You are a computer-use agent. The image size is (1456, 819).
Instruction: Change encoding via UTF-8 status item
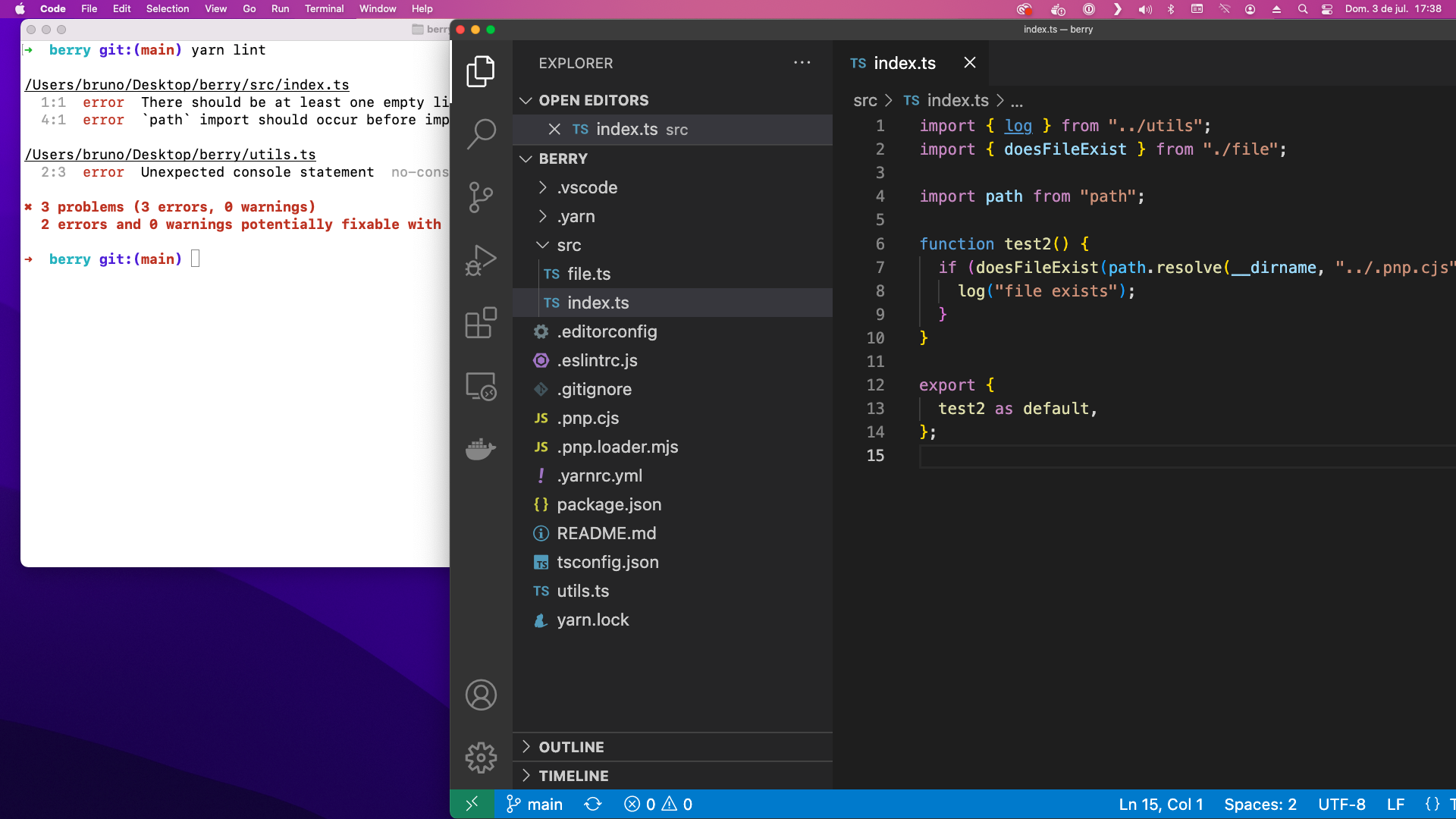click(1341, 804)
